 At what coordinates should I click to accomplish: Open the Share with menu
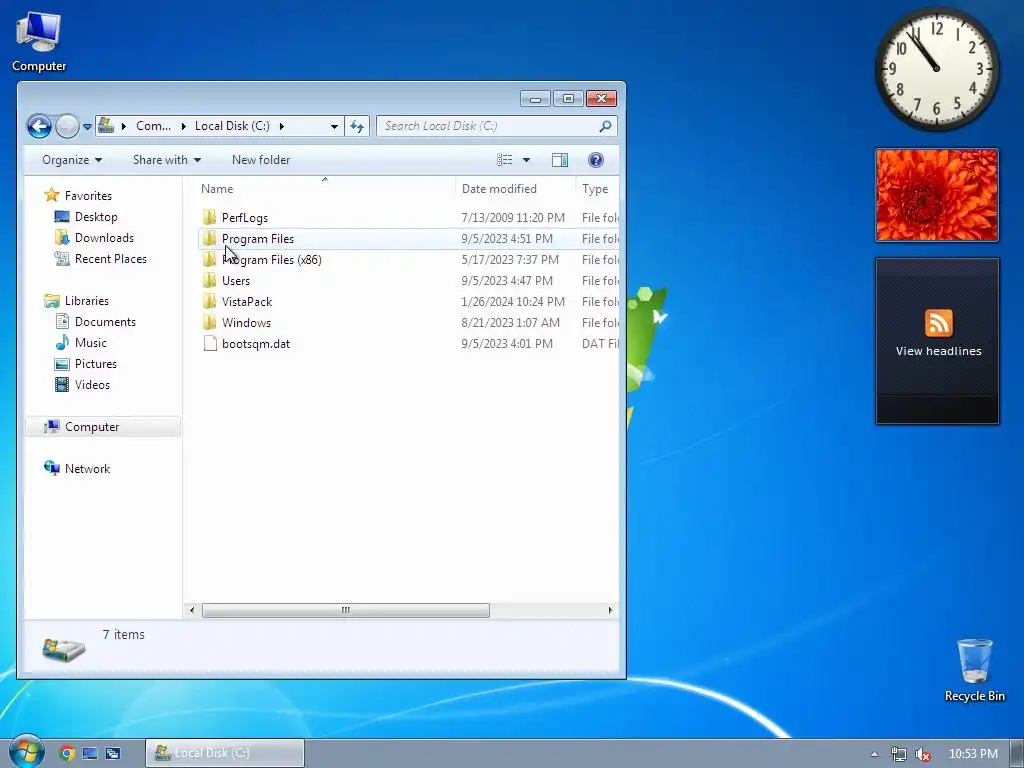[167, 160]
